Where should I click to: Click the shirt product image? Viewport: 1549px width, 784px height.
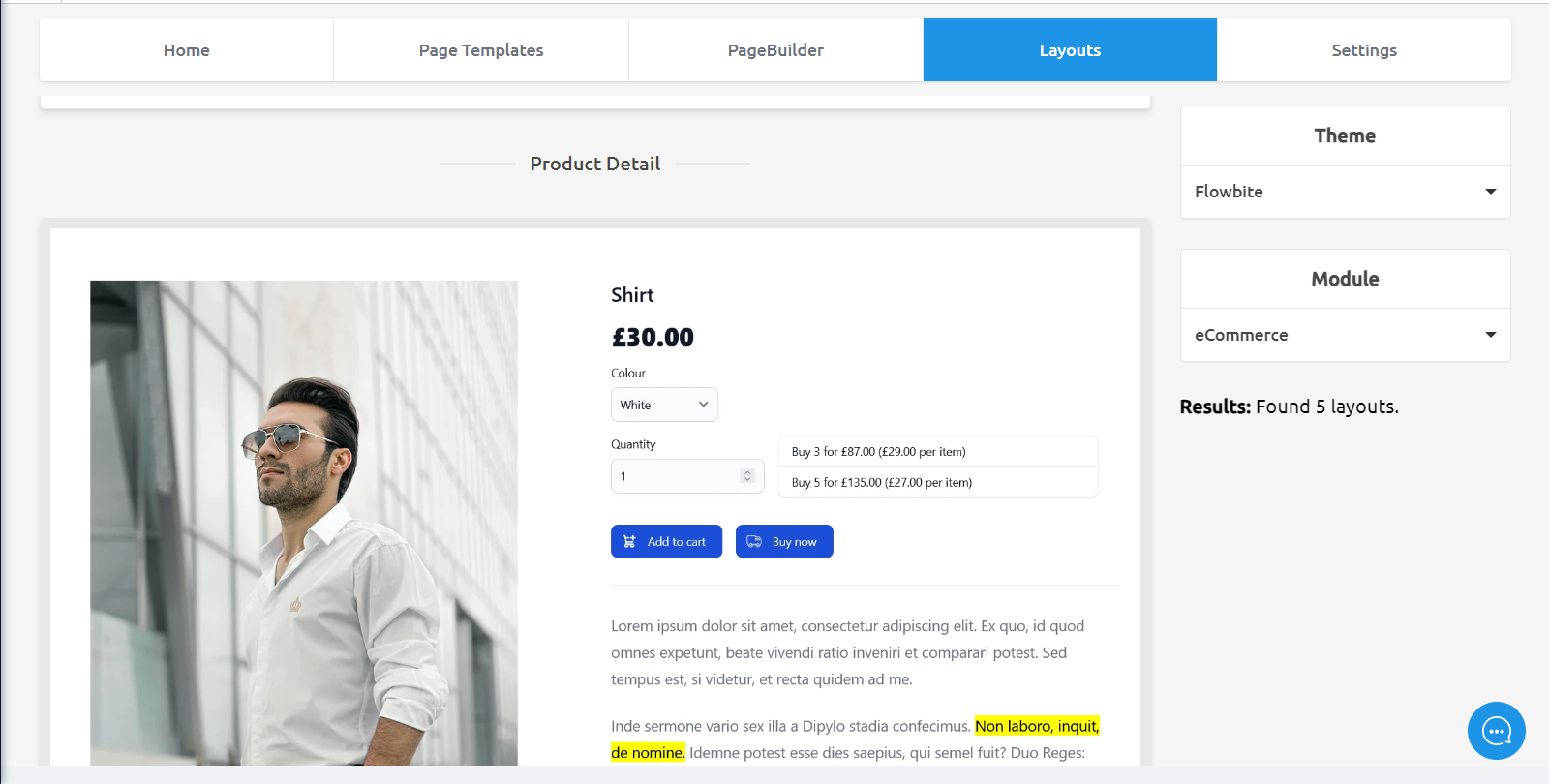(x=304, y=523)
